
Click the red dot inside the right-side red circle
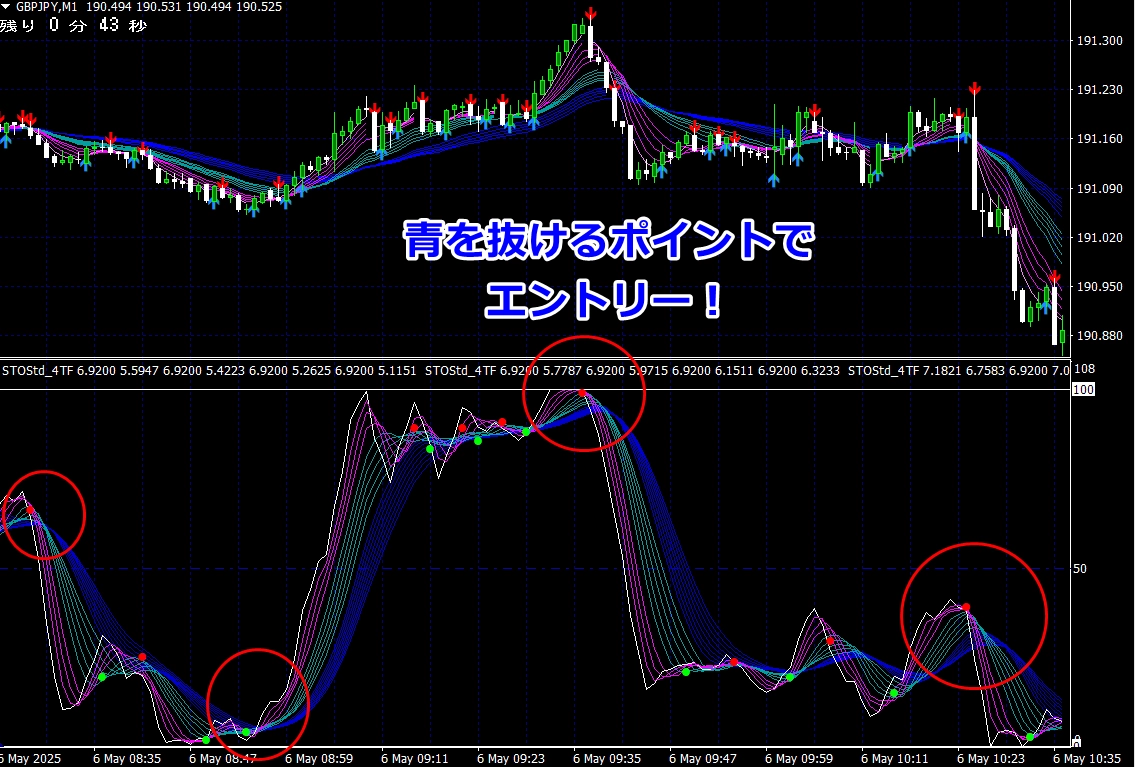point(966,607)
